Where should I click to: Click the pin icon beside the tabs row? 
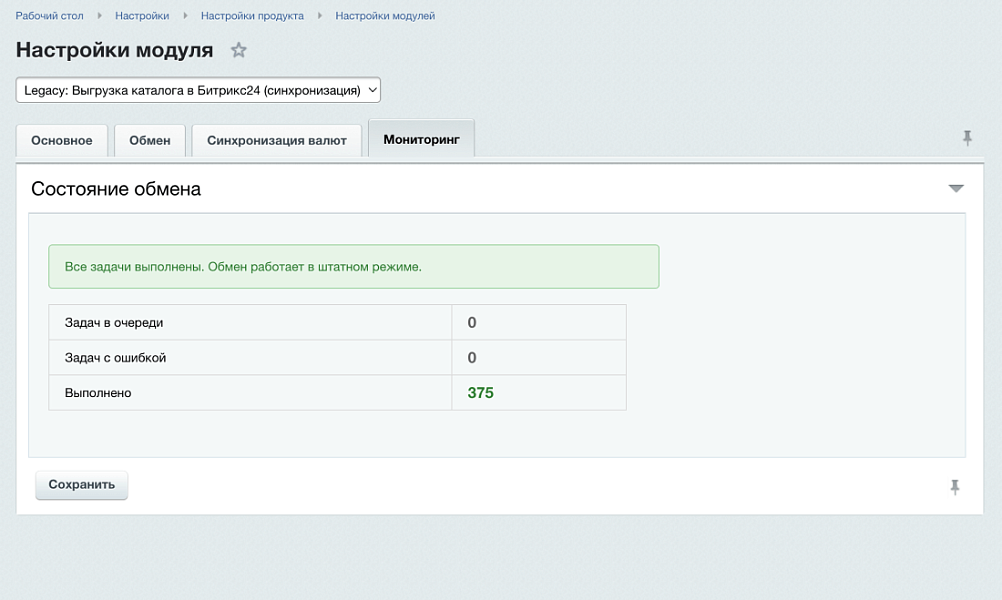click(967, 138)
